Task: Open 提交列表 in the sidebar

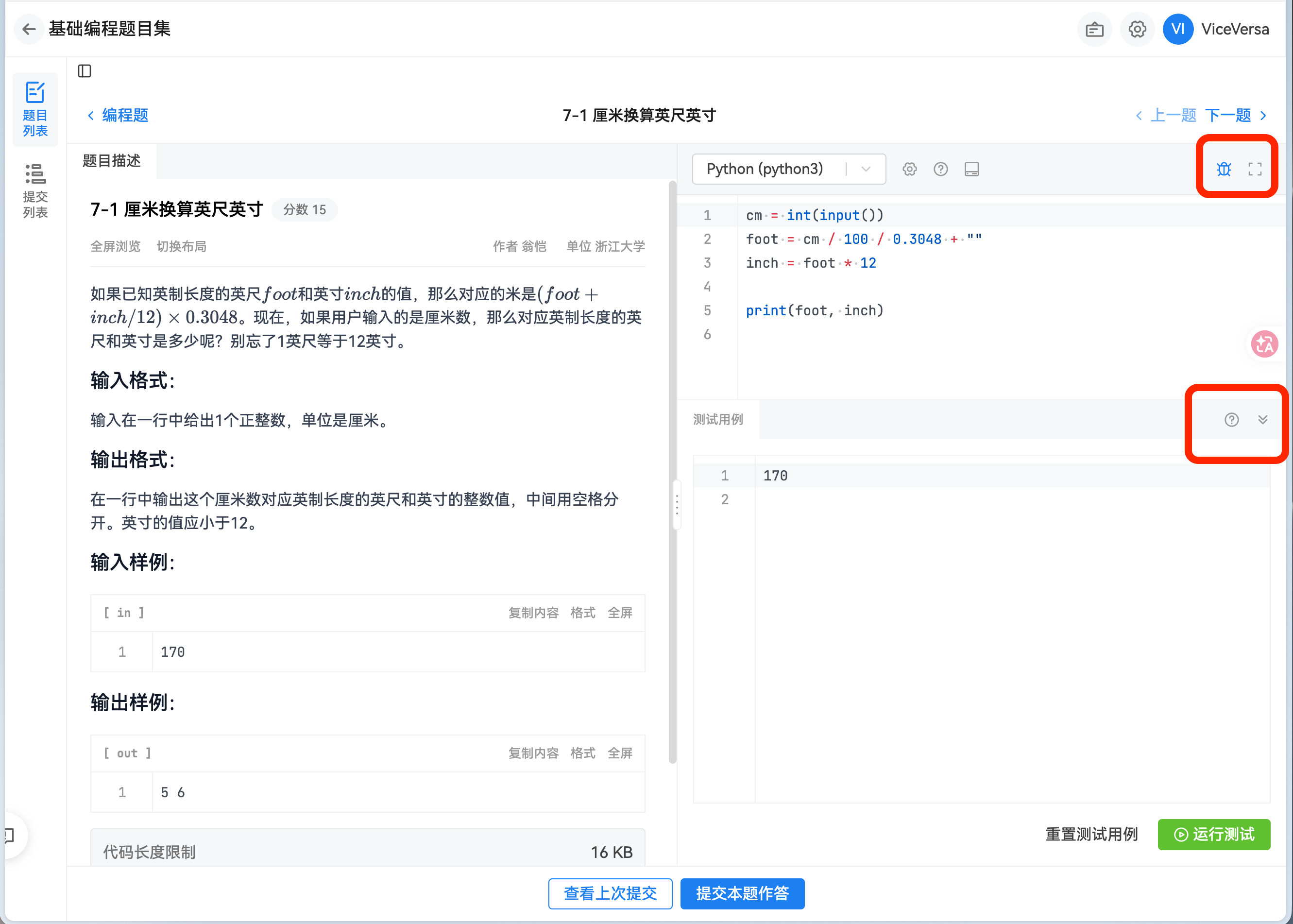Action: pos(35,191)
